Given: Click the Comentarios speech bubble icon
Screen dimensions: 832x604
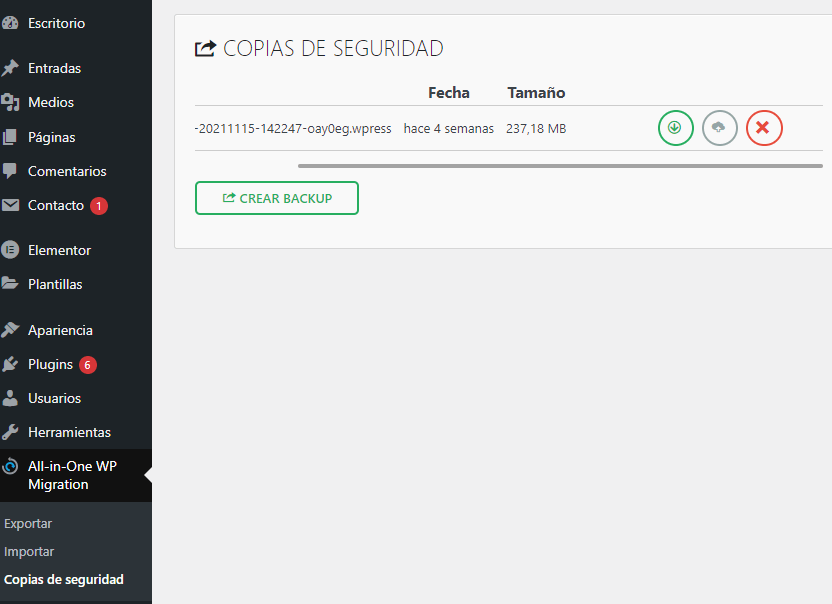Looking at the screenshot, I should coord(10,171).
